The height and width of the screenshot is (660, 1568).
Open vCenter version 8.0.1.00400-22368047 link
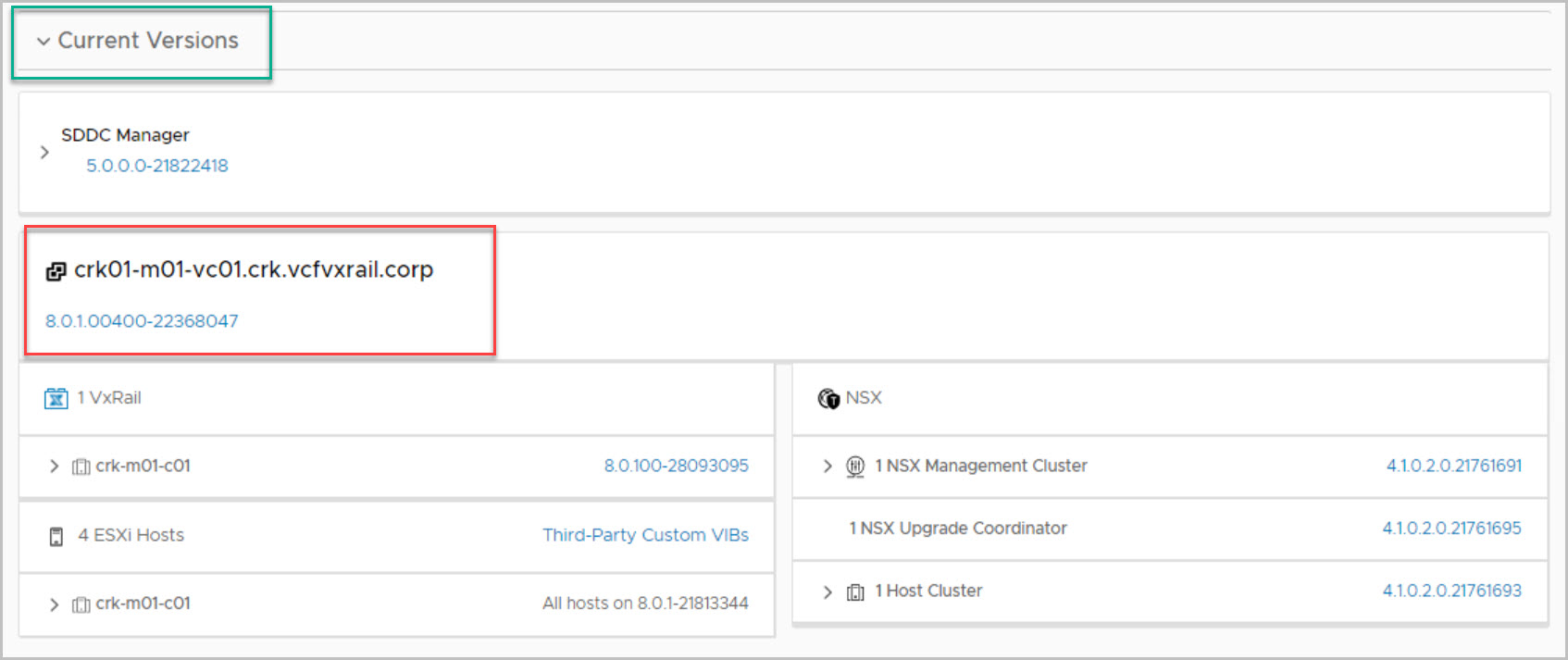[142, 321]
